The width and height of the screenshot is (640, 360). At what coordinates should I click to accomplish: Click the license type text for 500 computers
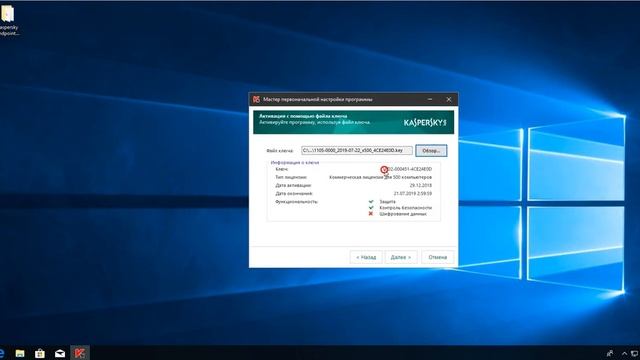pyautogui.click(x=380, y=177)
